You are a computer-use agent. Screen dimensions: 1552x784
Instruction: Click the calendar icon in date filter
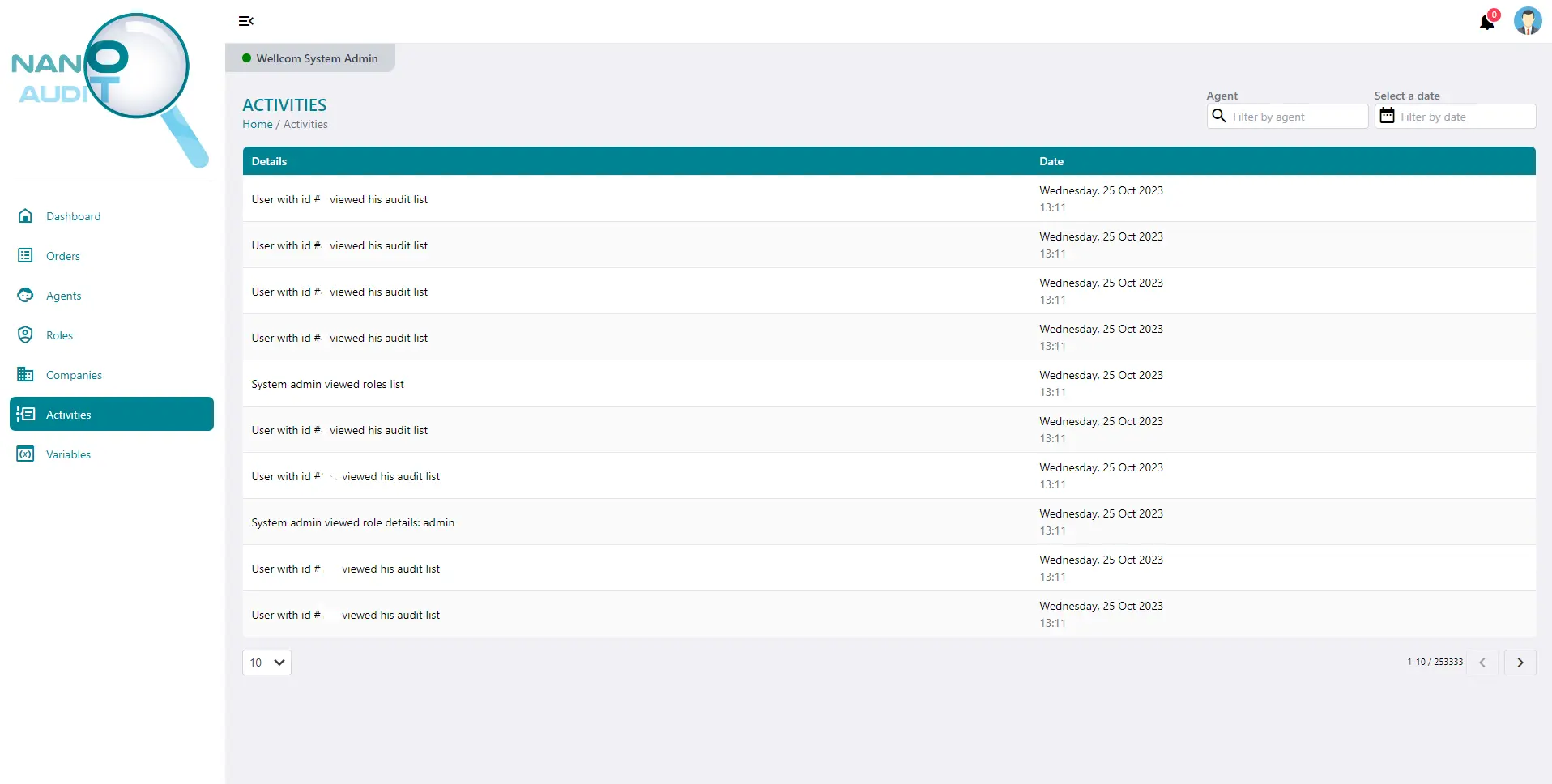click(1388, 116)
